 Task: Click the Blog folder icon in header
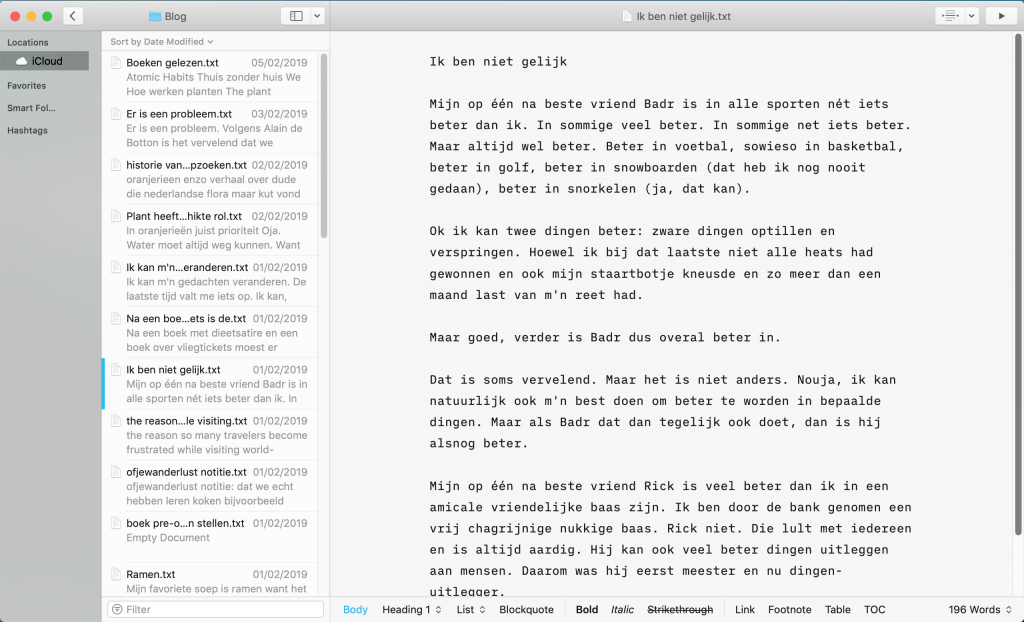pos(155,16)
